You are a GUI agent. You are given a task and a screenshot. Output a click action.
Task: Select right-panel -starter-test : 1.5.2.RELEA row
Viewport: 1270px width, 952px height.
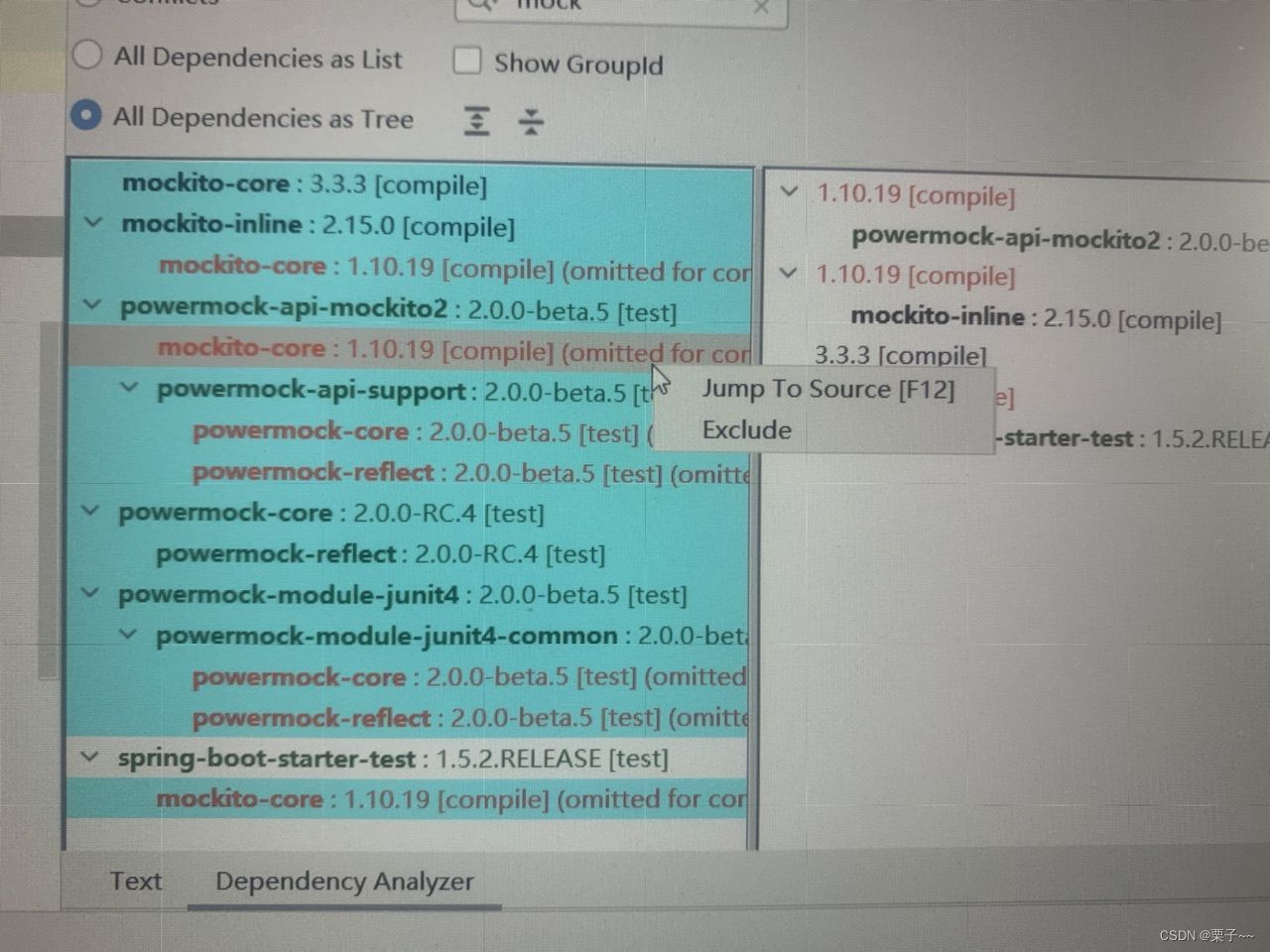[x=1133, y=437]
